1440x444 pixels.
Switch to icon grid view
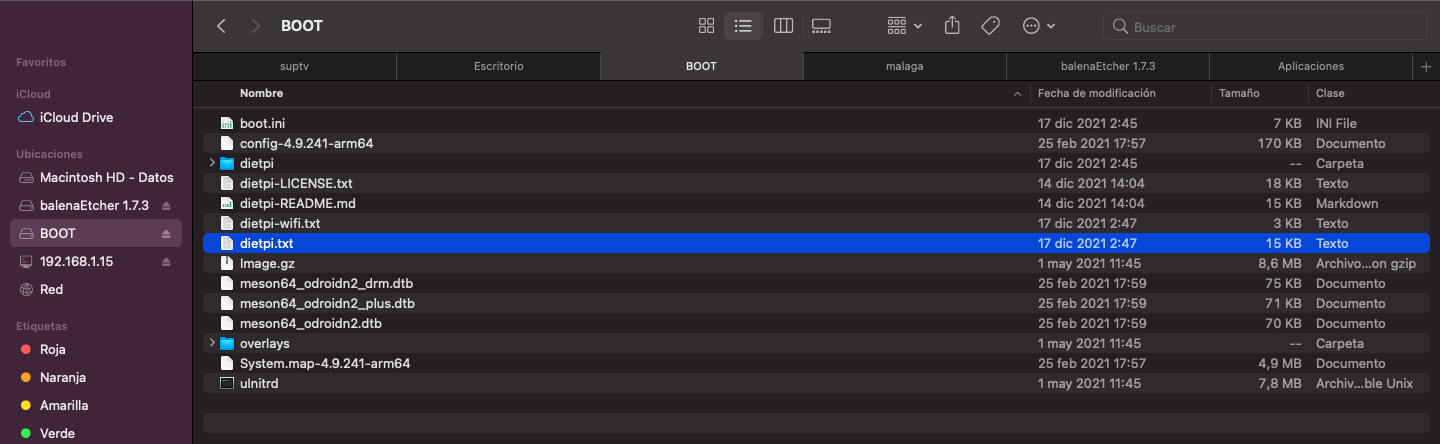706,26
